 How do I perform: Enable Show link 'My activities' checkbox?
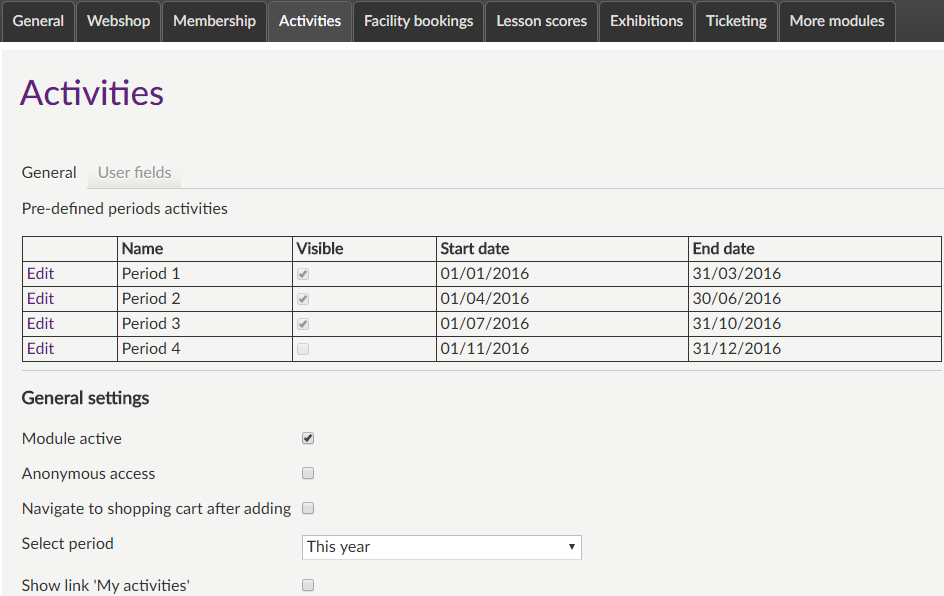(x=308, y=585)
